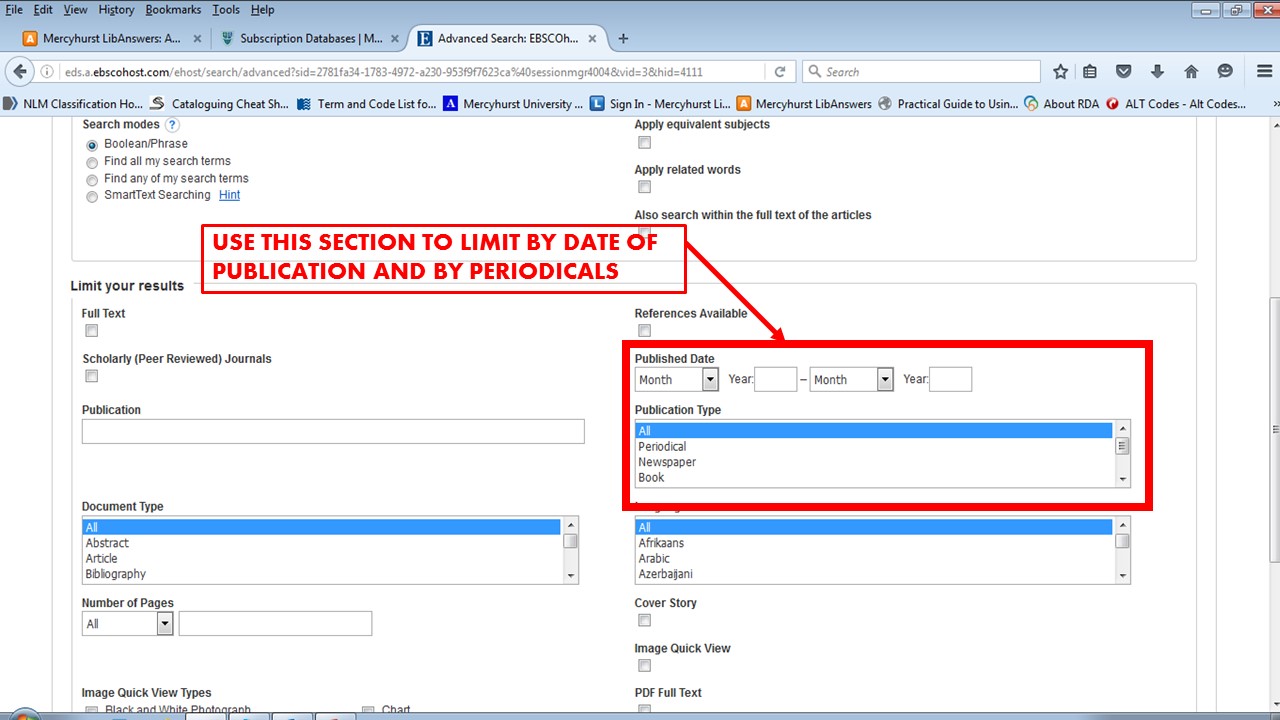
Task: Click the SmartText Searching Hint link
Action: tap(229, 195)
